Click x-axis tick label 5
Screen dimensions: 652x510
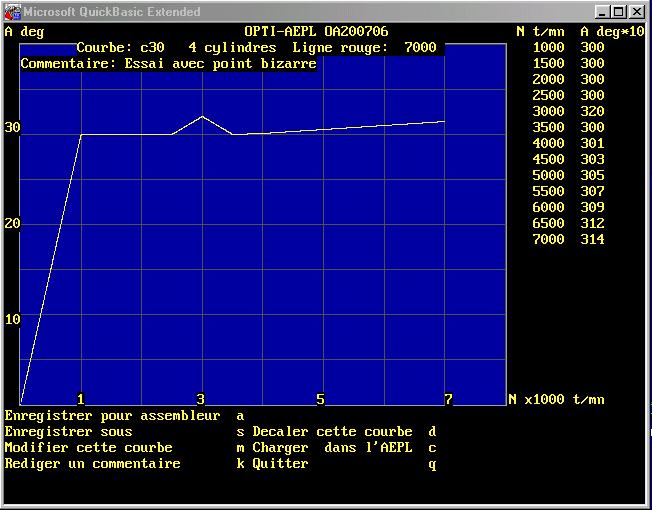click(320, 399)
